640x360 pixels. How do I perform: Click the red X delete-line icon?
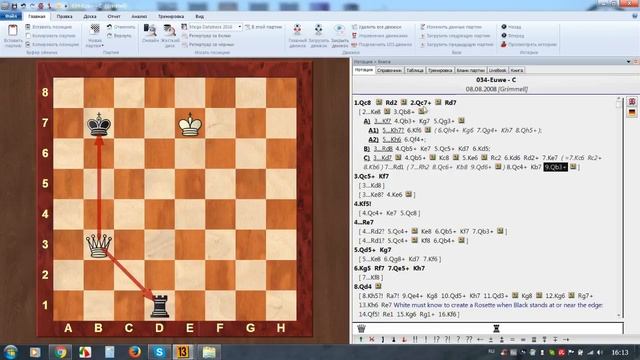click(372, 339)
